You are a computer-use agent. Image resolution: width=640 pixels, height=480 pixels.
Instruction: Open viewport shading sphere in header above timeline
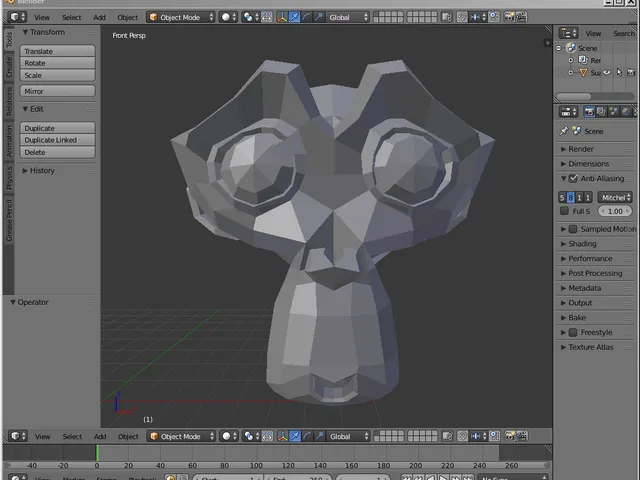pyautogui.click(x=229, y=436)
